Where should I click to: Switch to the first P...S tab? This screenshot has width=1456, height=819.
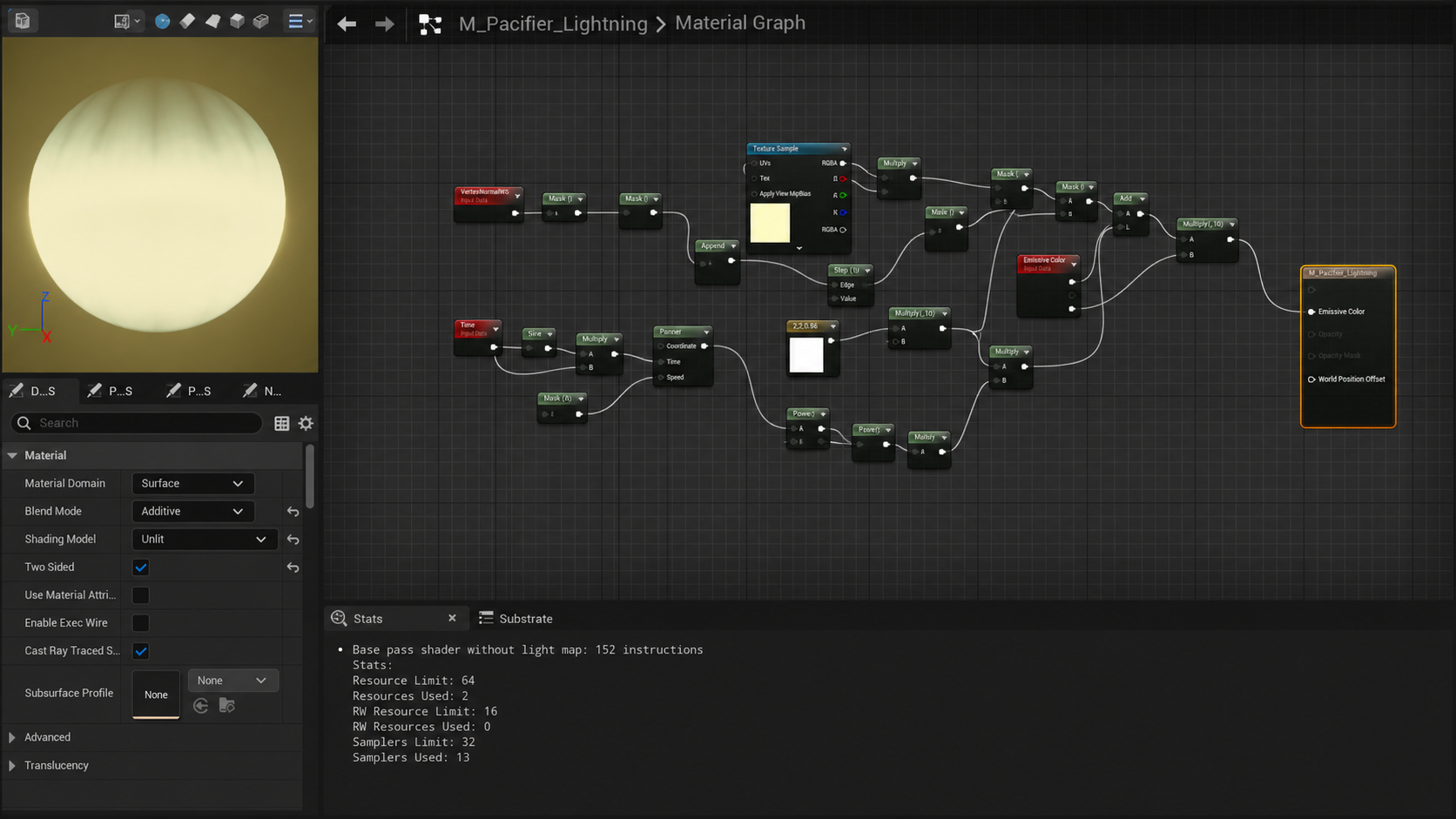(x=111, y=391)
